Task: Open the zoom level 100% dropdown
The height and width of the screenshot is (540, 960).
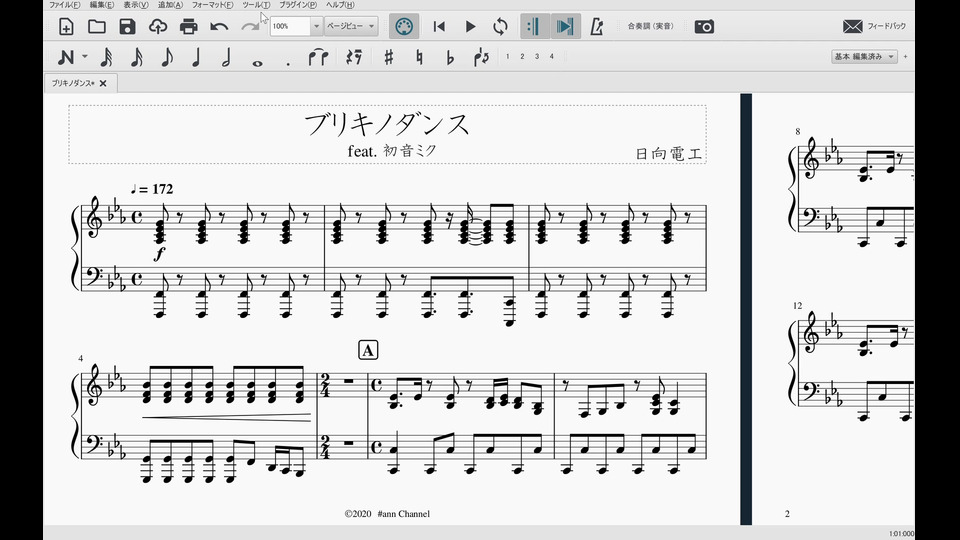Action: [x=317, y=26]
